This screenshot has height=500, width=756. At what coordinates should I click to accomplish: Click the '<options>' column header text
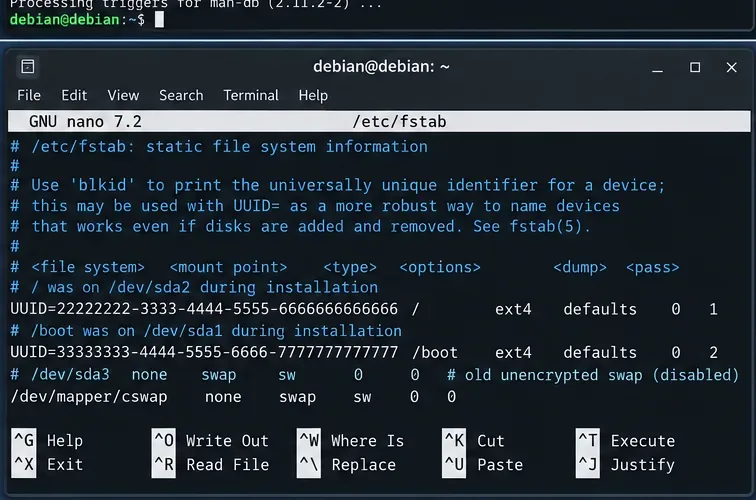440,267
